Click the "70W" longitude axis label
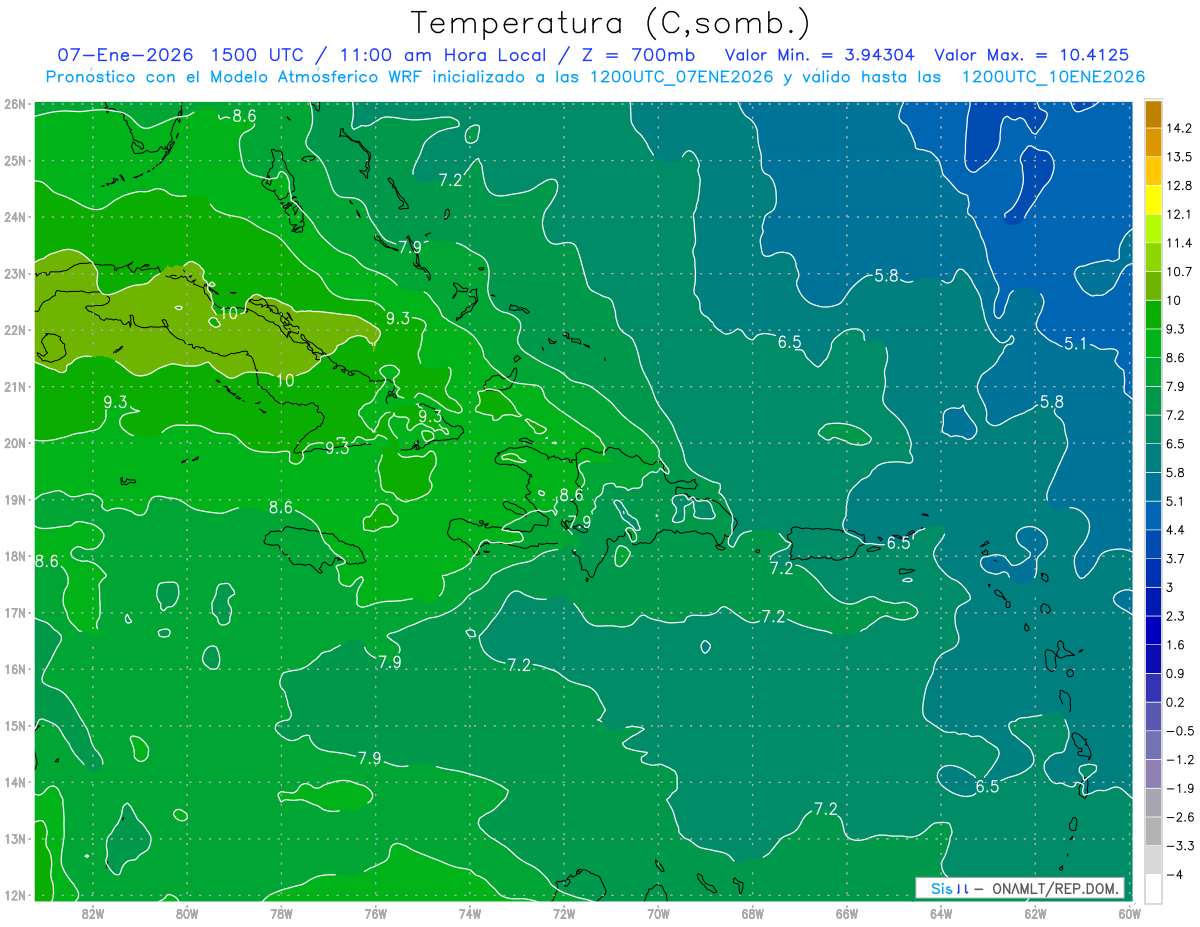Image resolution: width=1200 pixels, height=927 pixels. point(658,913)
